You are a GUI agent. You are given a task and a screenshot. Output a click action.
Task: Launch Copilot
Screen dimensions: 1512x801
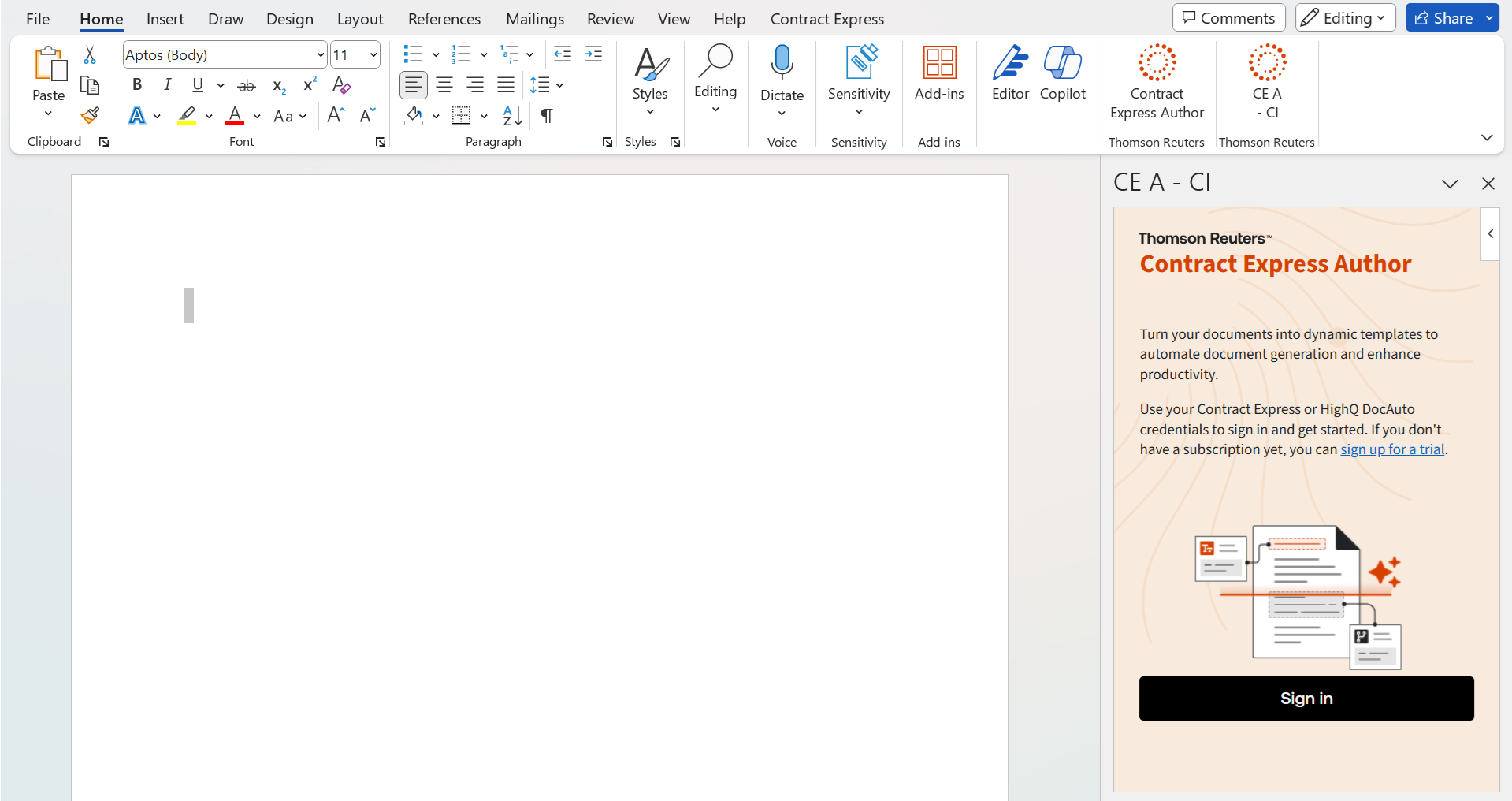click(1062, 75)
